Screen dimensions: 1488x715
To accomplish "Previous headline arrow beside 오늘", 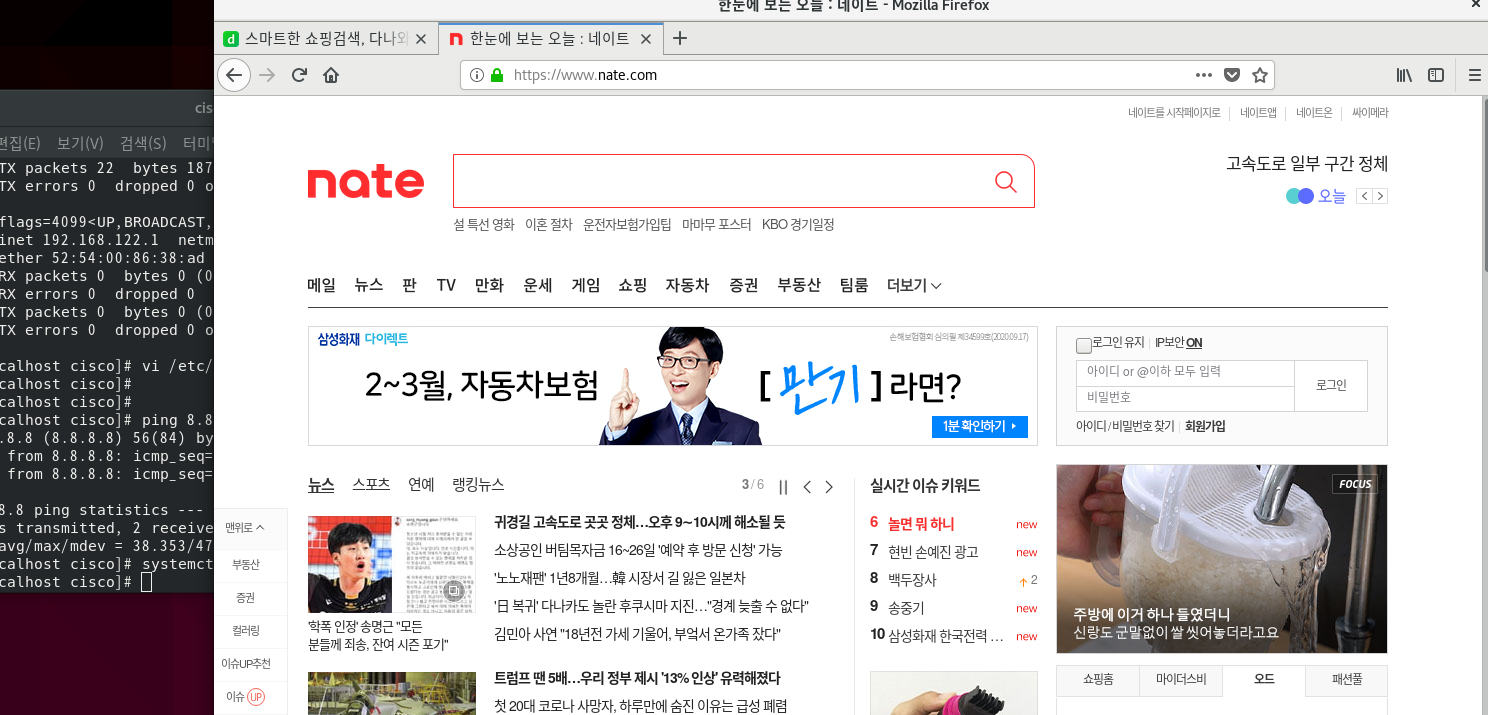I will 1364,196.
